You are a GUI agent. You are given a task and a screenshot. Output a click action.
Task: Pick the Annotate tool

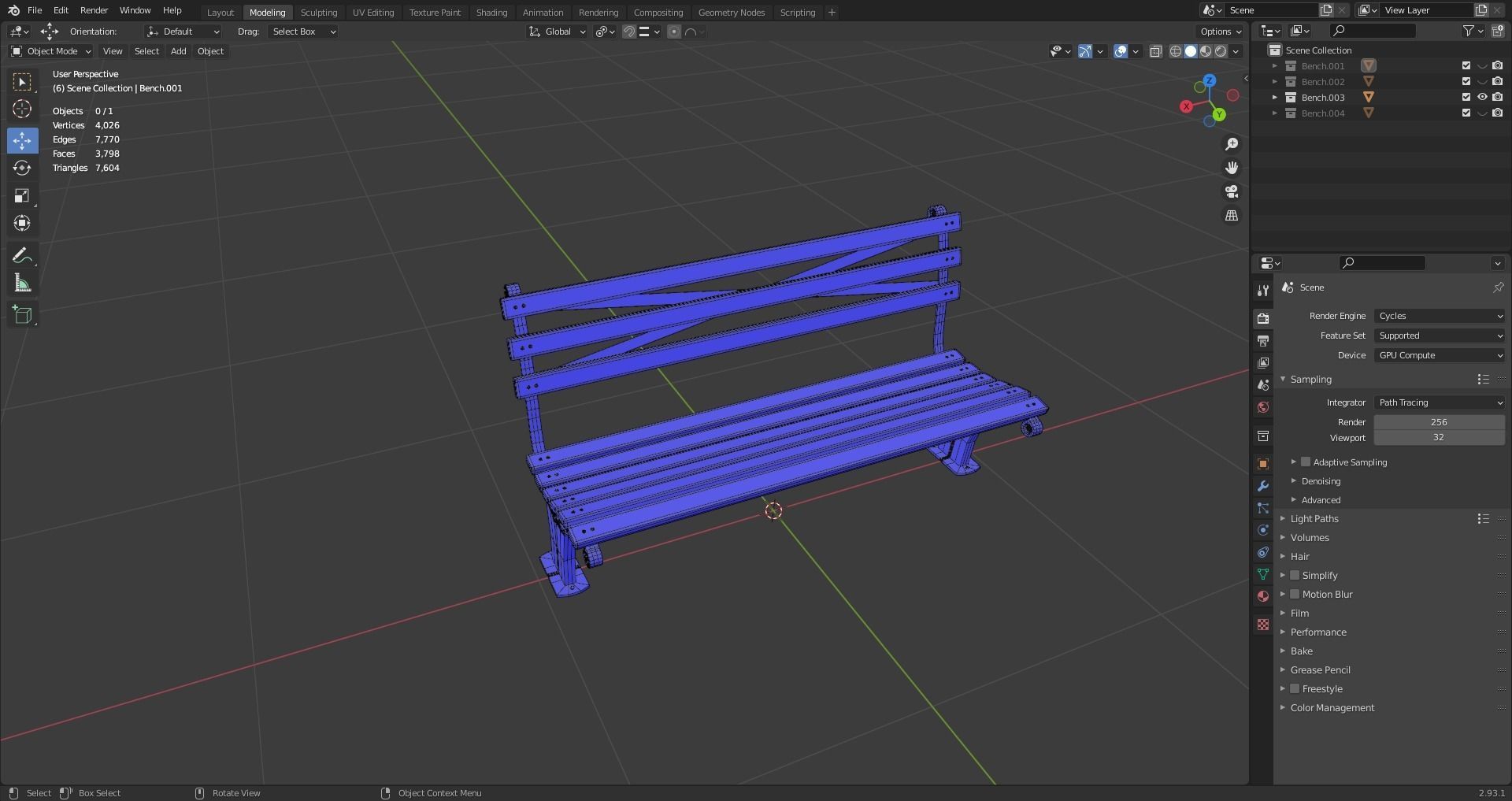[22, 254]
